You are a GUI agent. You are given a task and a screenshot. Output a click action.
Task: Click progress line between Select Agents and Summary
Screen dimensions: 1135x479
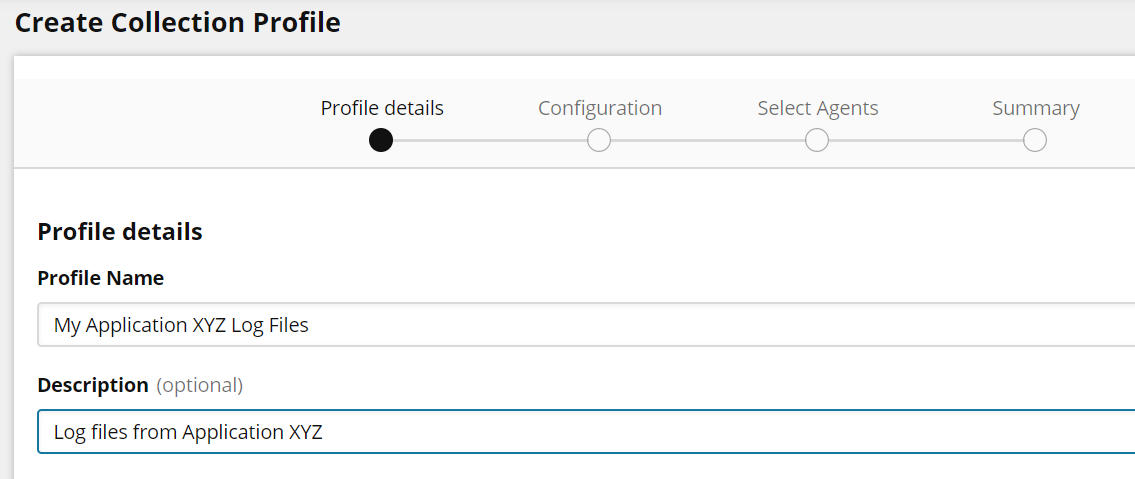(926, 140)
